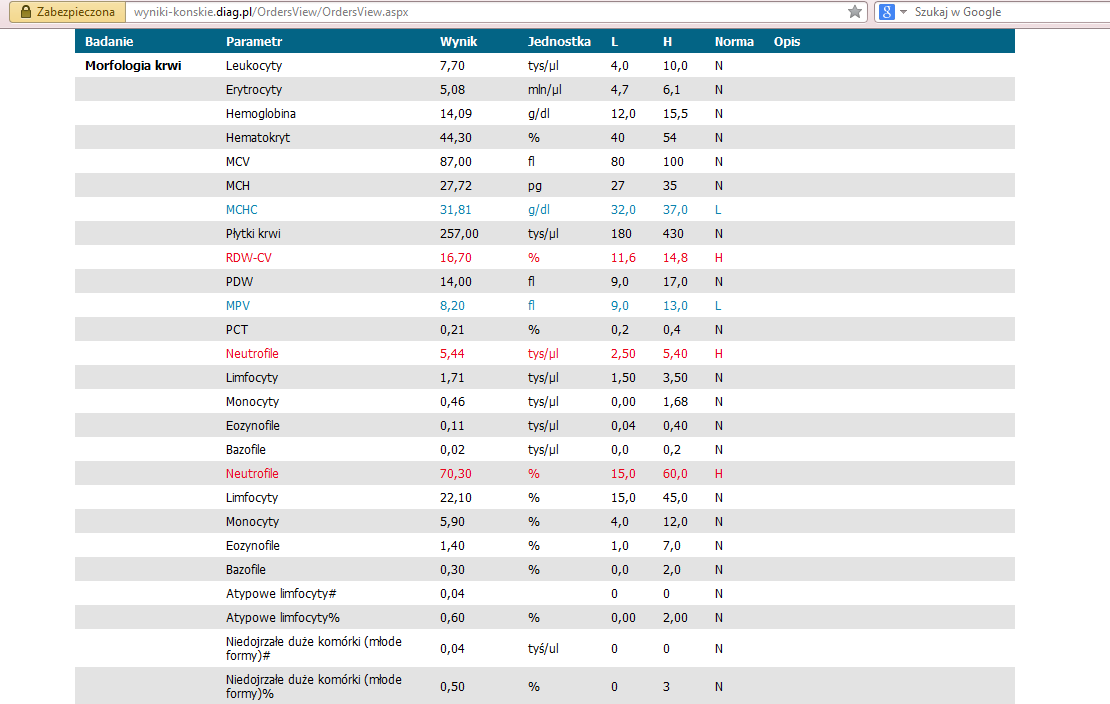
Task: Click the blue MPV parameter
Action: click(238, 306)
